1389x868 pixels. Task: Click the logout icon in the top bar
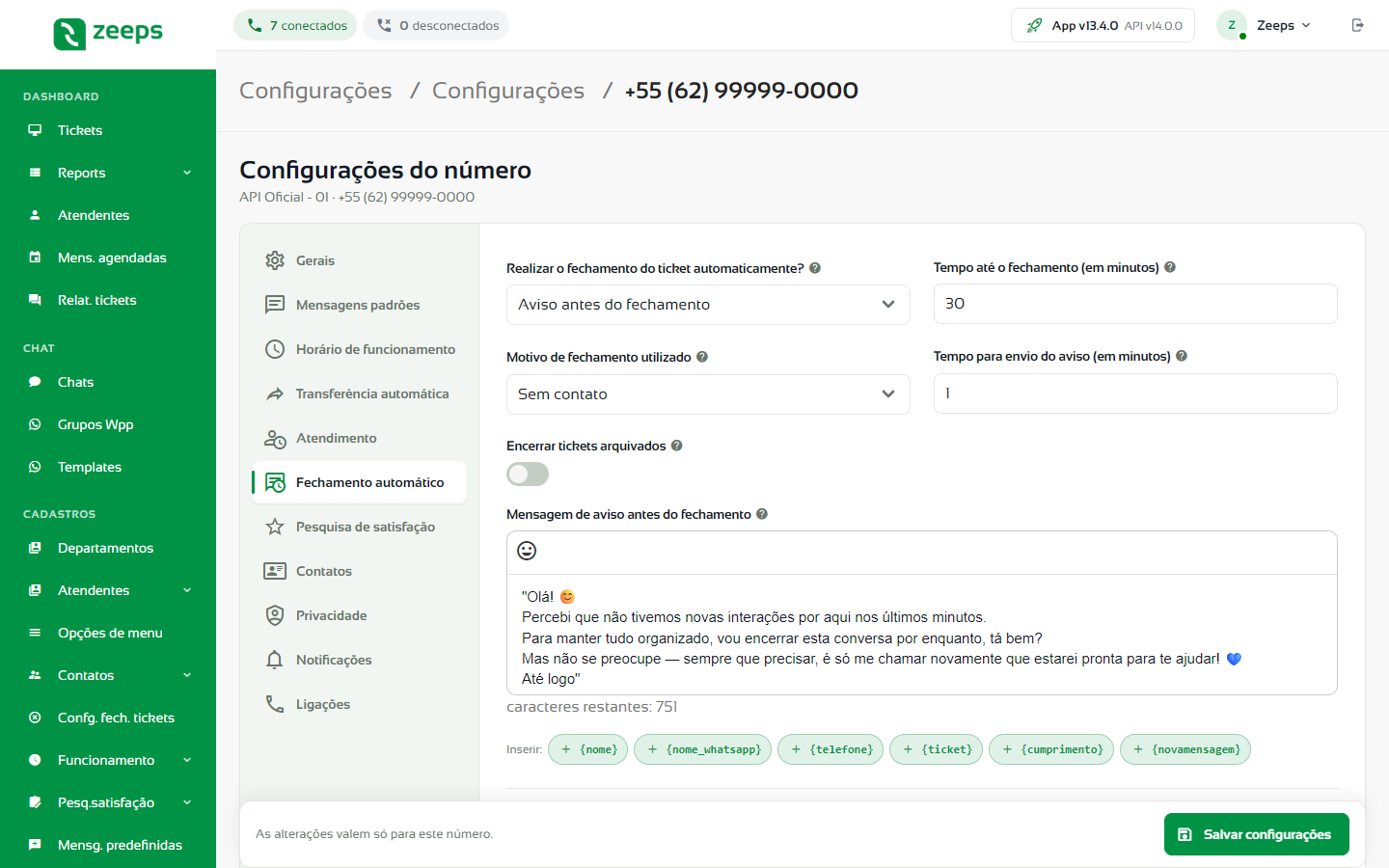1358,25
